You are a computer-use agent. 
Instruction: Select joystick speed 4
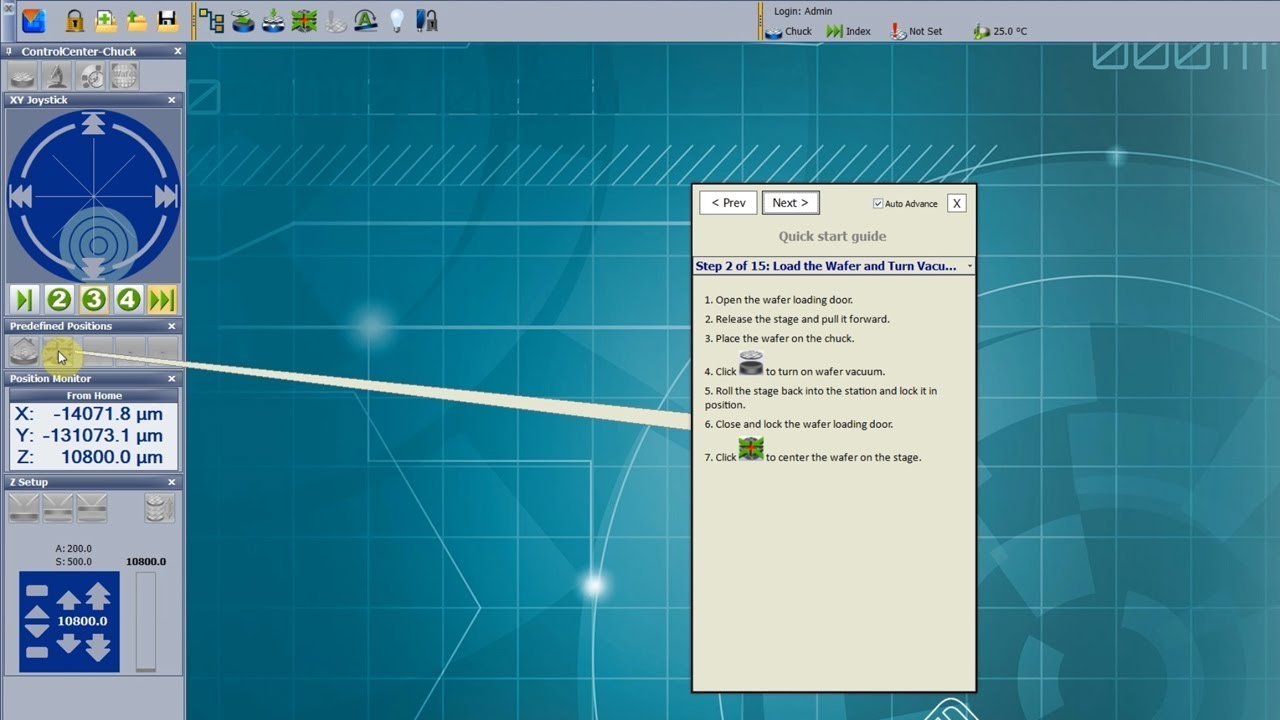click(x=128, y=299)
